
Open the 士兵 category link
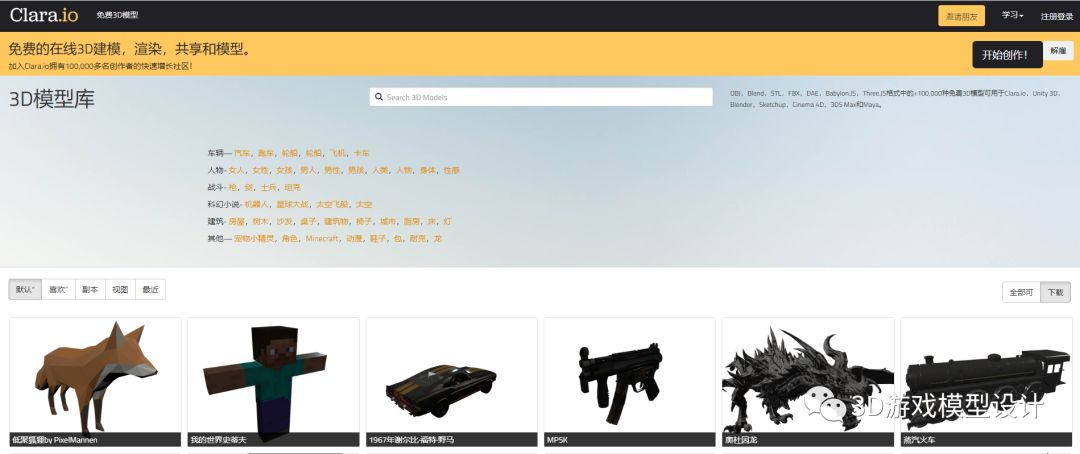coord(269,187)
